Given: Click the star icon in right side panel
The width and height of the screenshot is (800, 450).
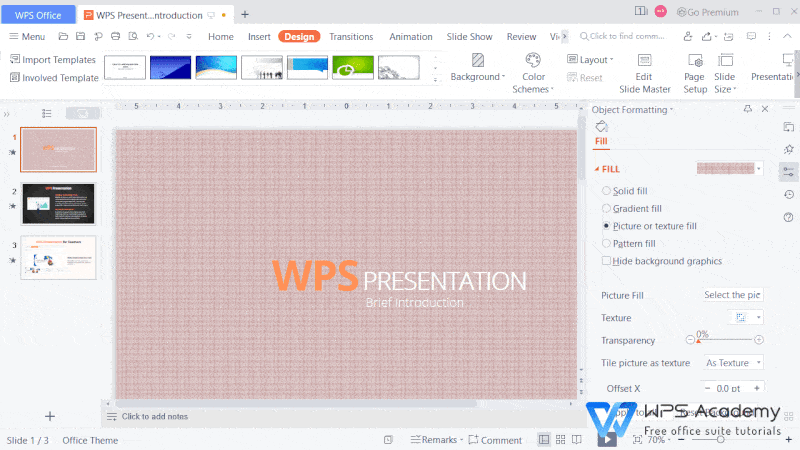Looking at the screenshot, I should pyautogui.click(x=789, y=149).
